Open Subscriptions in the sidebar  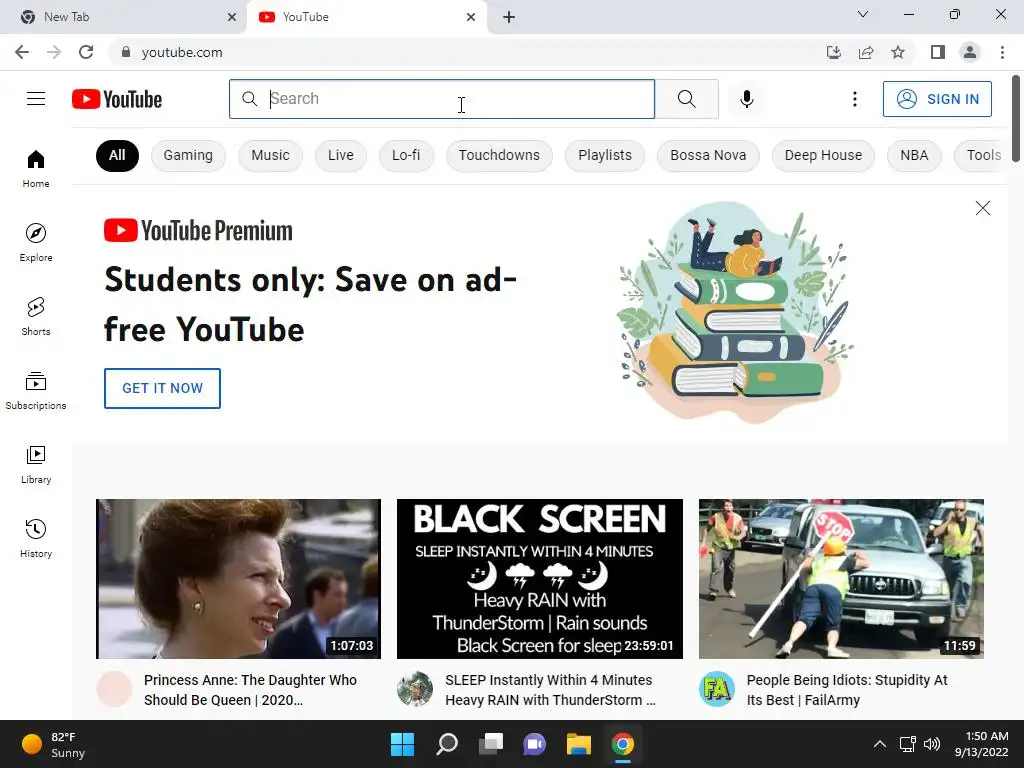coord(36,391)
